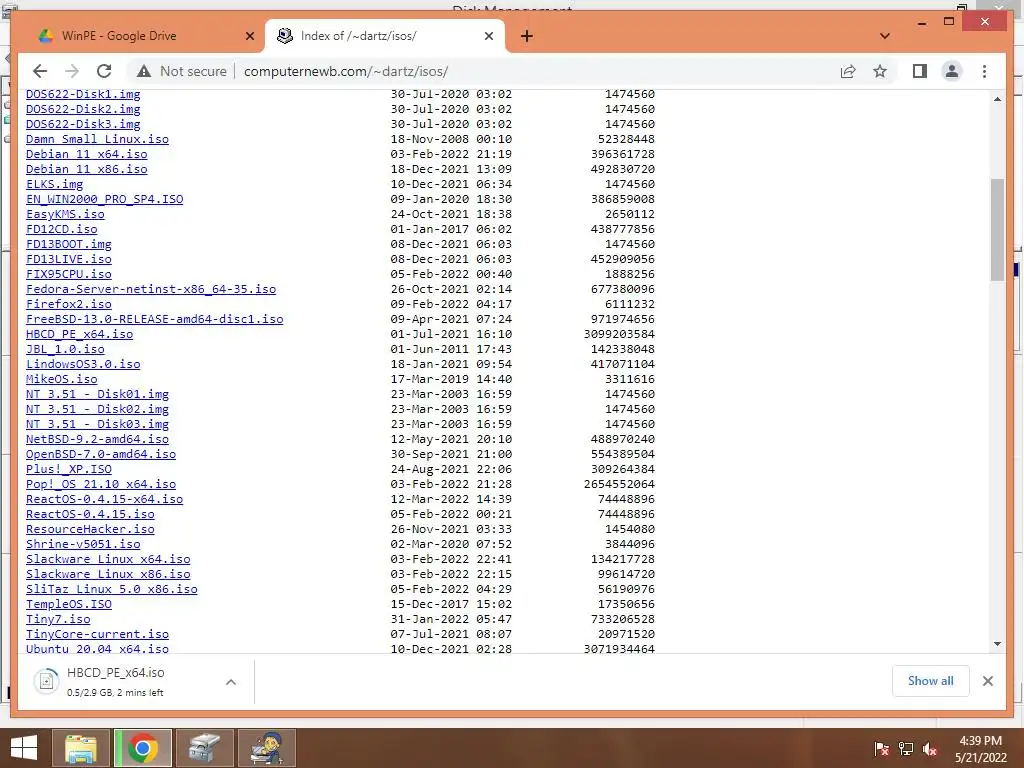
Task: Open the ELKS.img link
Action: pos(55,184)
